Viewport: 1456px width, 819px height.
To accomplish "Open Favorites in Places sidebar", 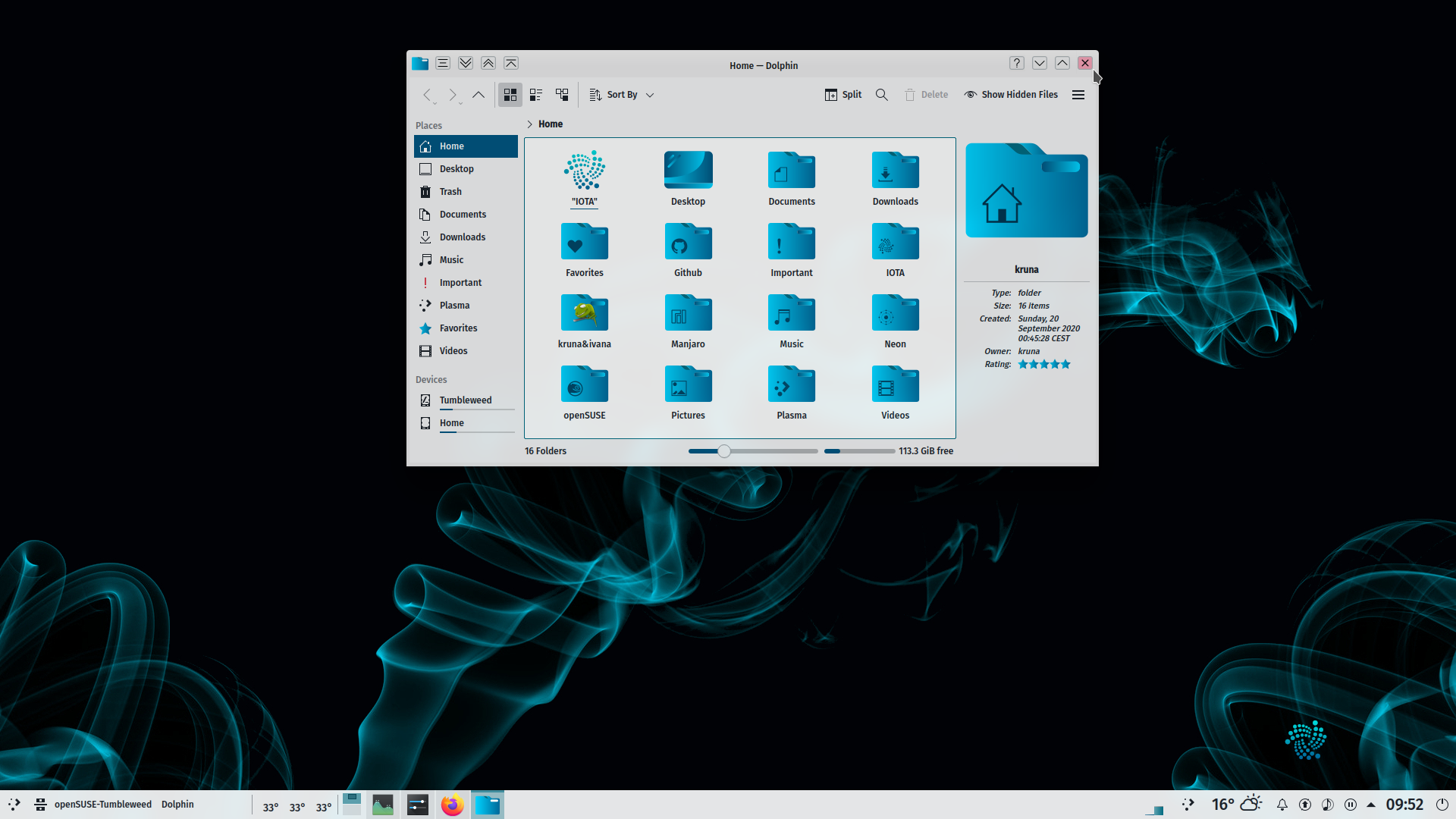I will 466,328.
